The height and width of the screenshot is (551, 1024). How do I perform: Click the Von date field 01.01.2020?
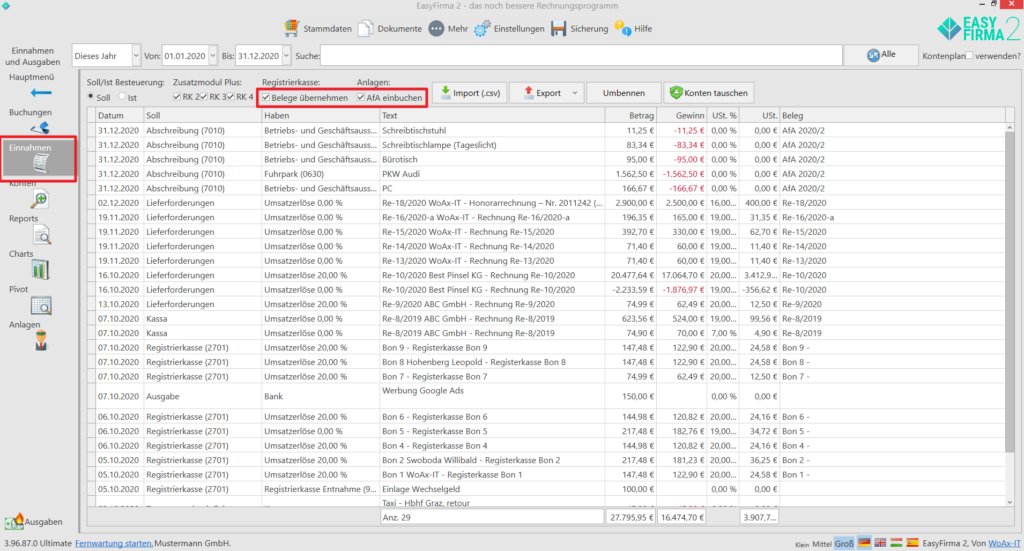coord(185,55)
